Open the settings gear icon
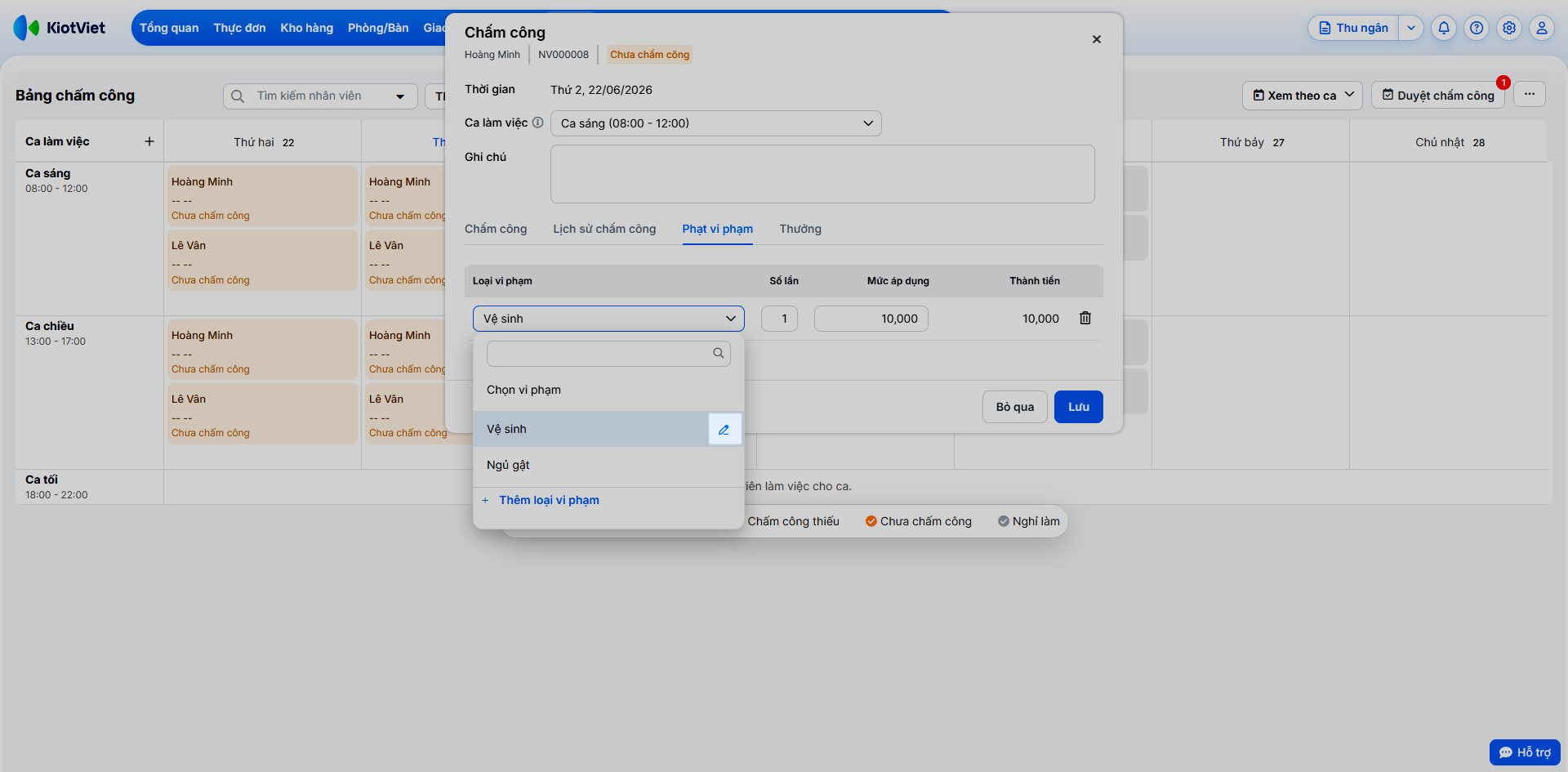Viewport: 1568px width, 772px height. coord(1509,28)
